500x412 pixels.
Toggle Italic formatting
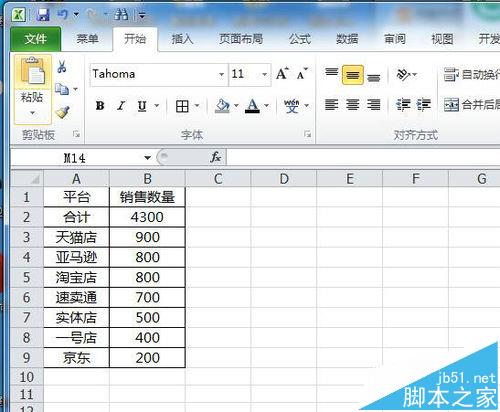(121, 106)
